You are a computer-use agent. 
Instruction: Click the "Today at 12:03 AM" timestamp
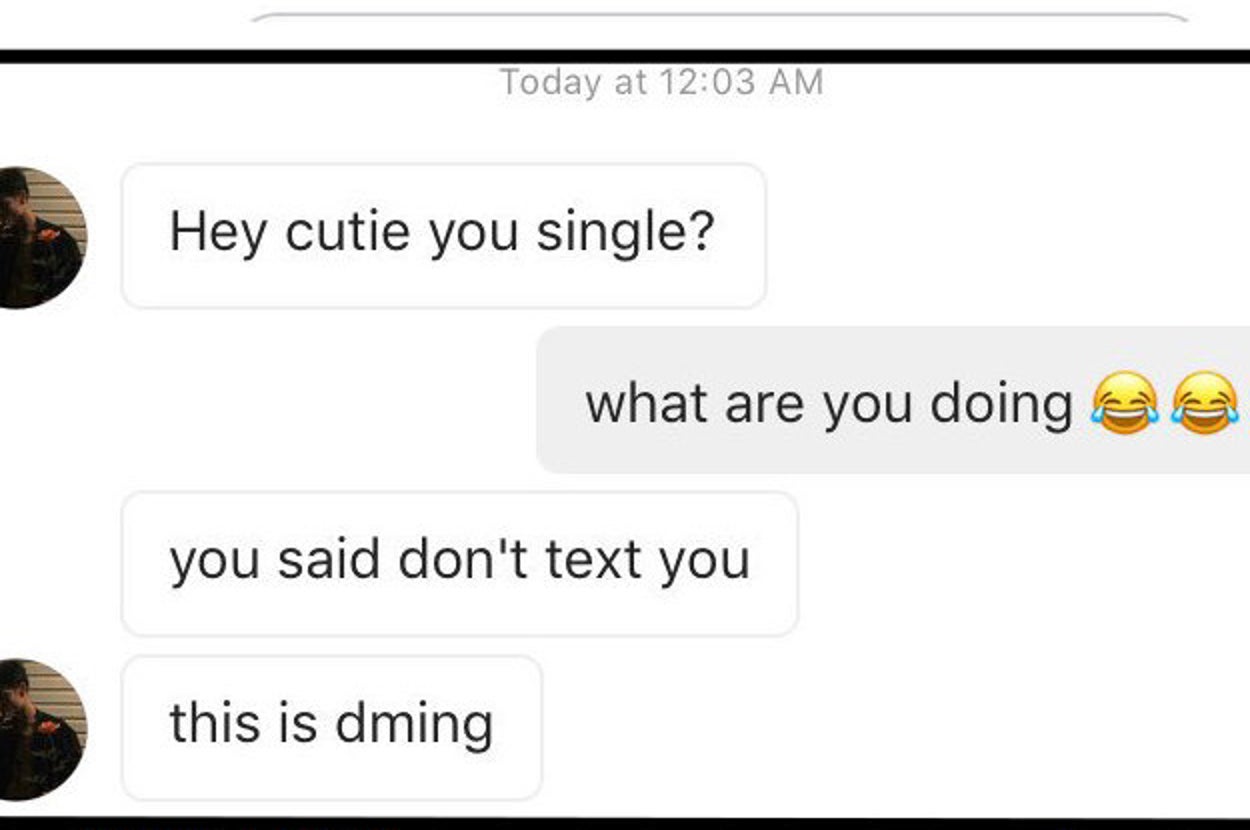661,82
